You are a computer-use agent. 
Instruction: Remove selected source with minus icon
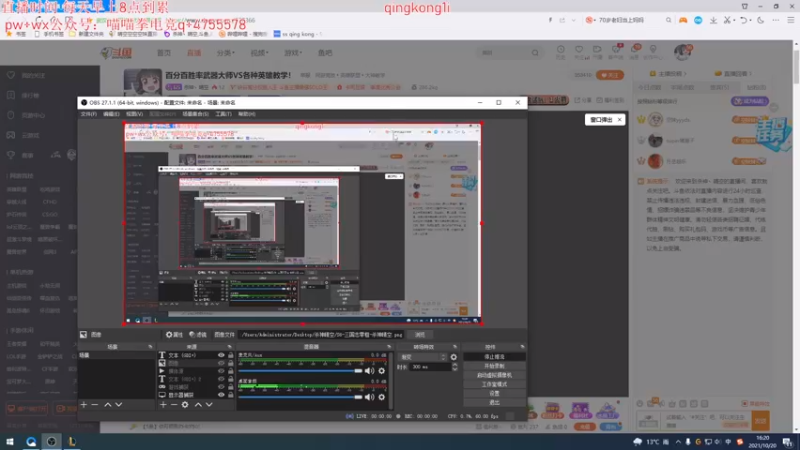coord(174,405)
